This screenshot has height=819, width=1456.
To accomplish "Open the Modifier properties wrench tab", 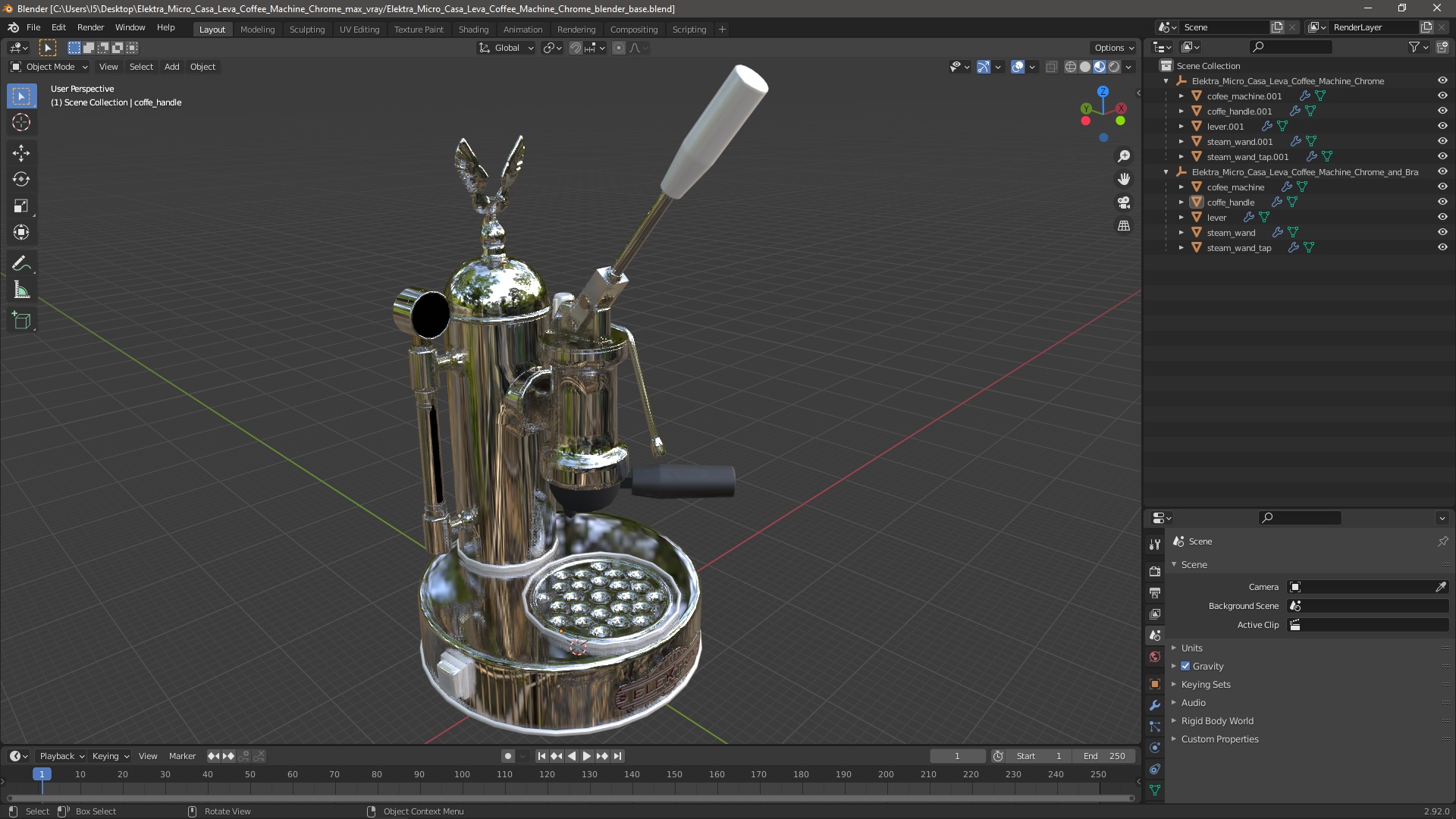I will [x=1155, y=705].
